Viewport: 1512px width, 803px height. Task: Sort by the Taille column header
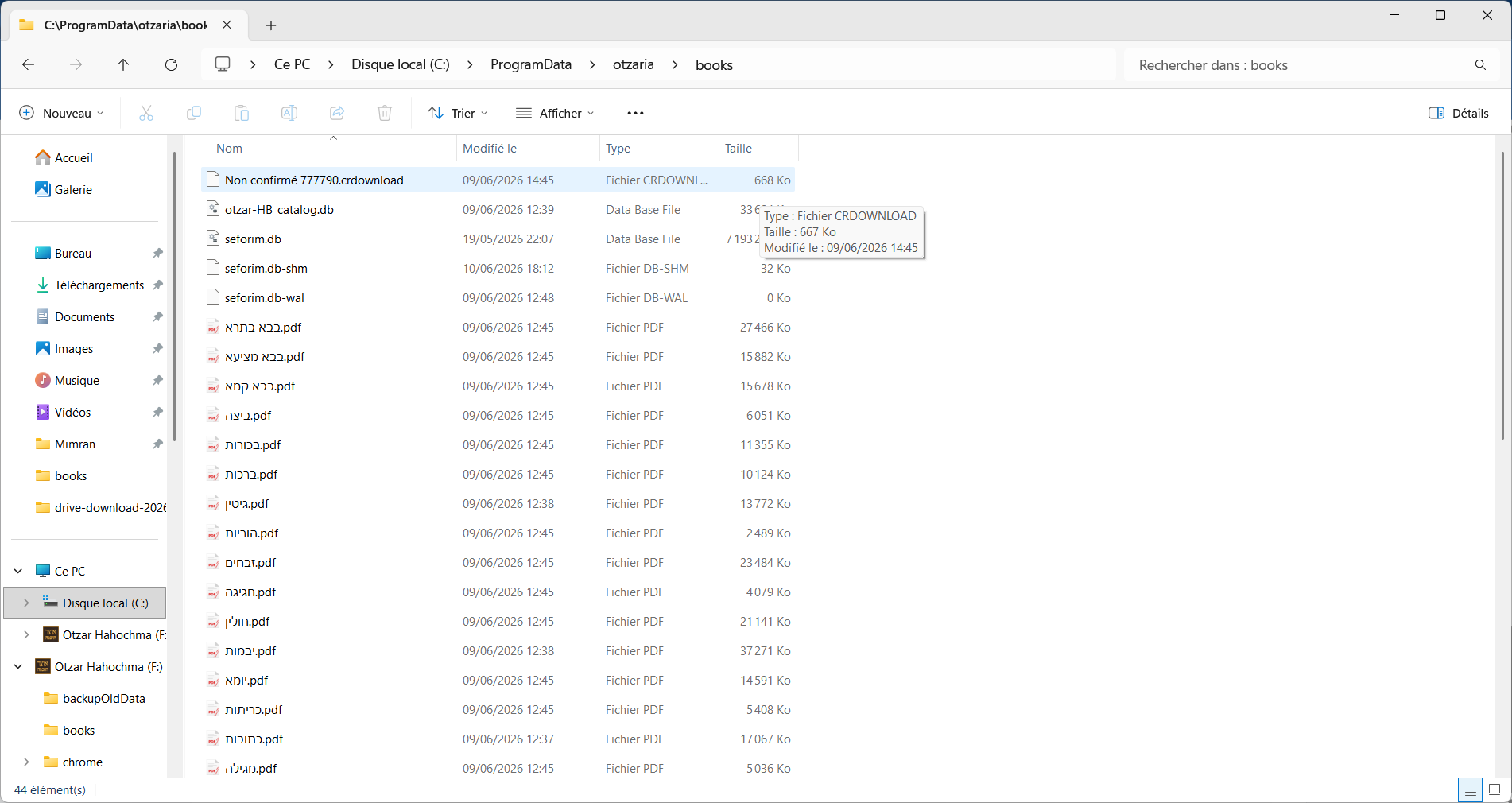(758, 149)
